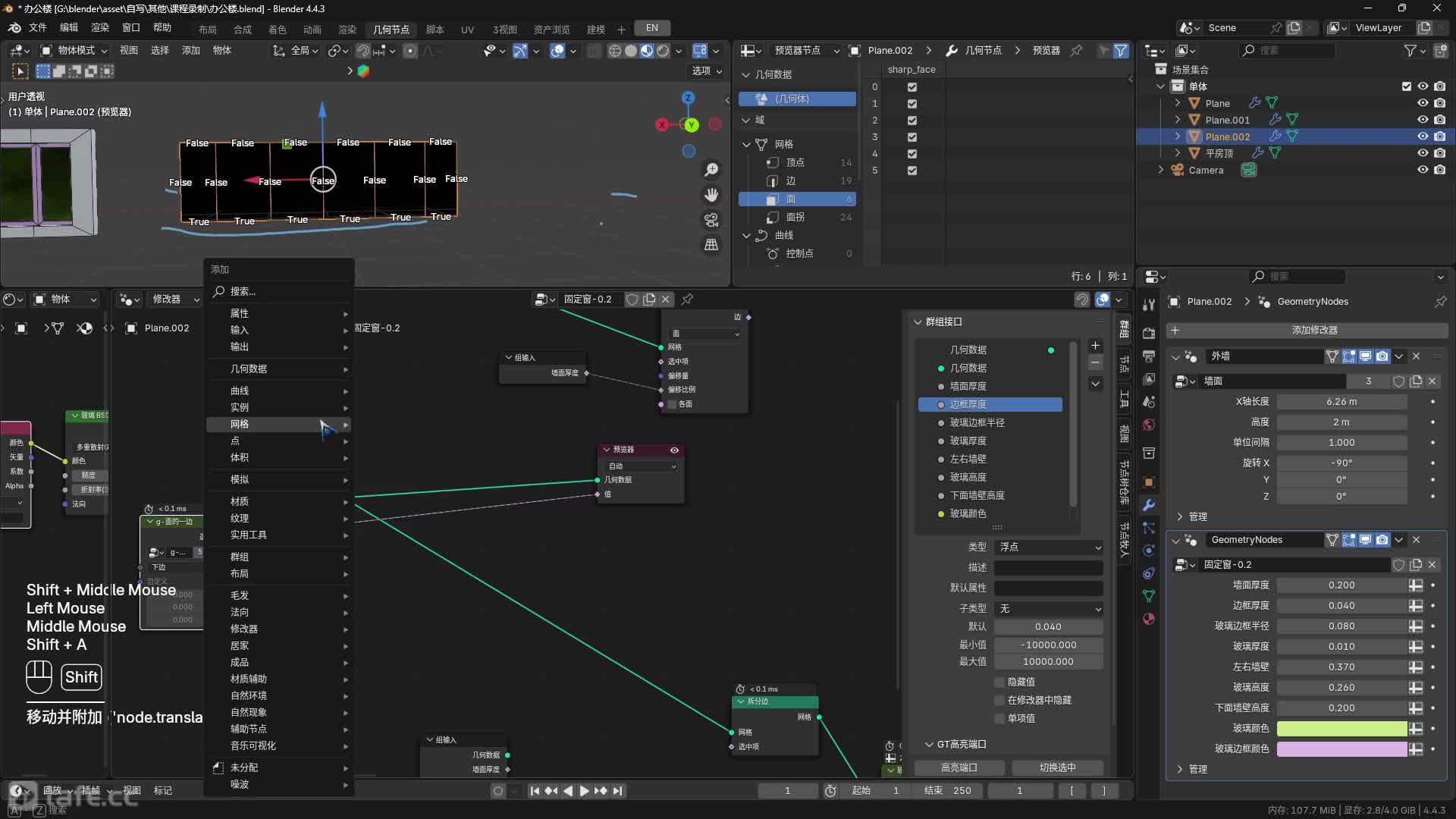Expand 管理 under 外墙 modifier

pos(1179,516)
